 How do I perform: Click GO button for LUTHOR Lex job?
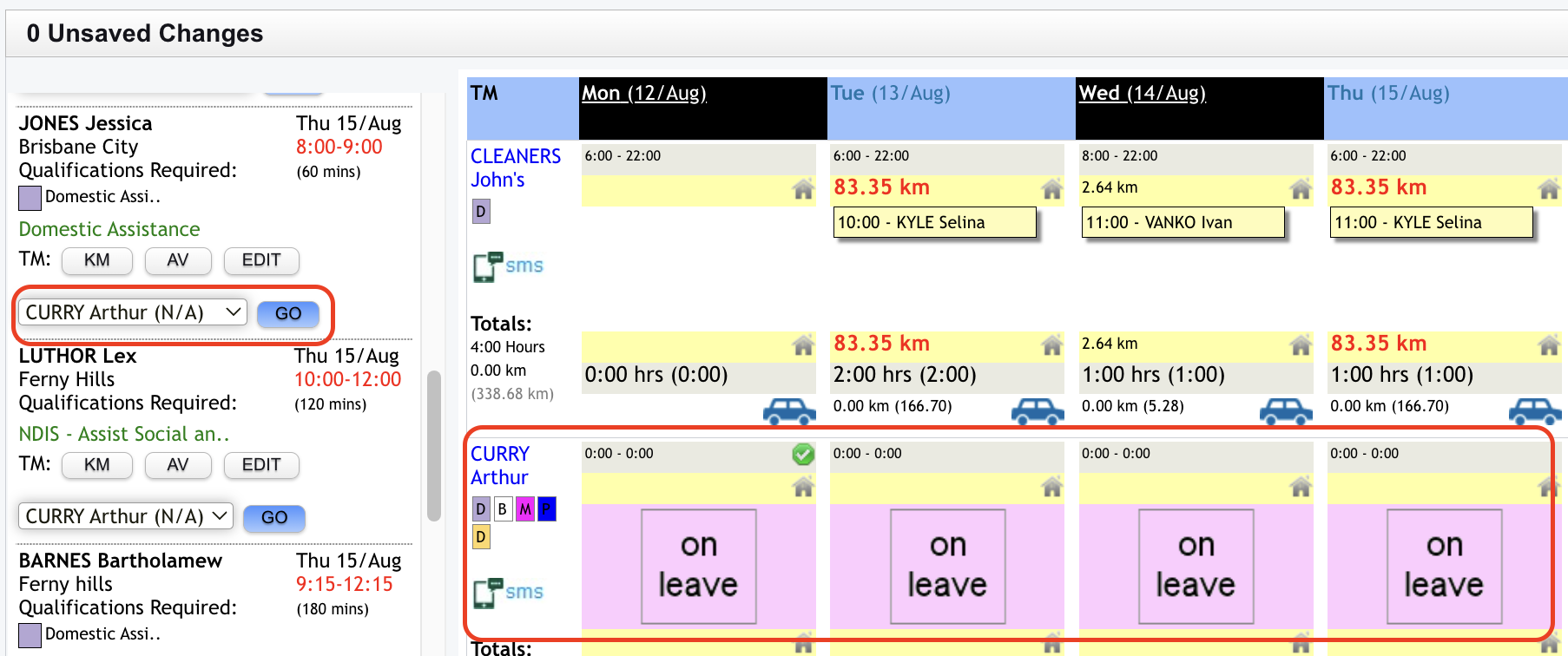click(274, 518)
